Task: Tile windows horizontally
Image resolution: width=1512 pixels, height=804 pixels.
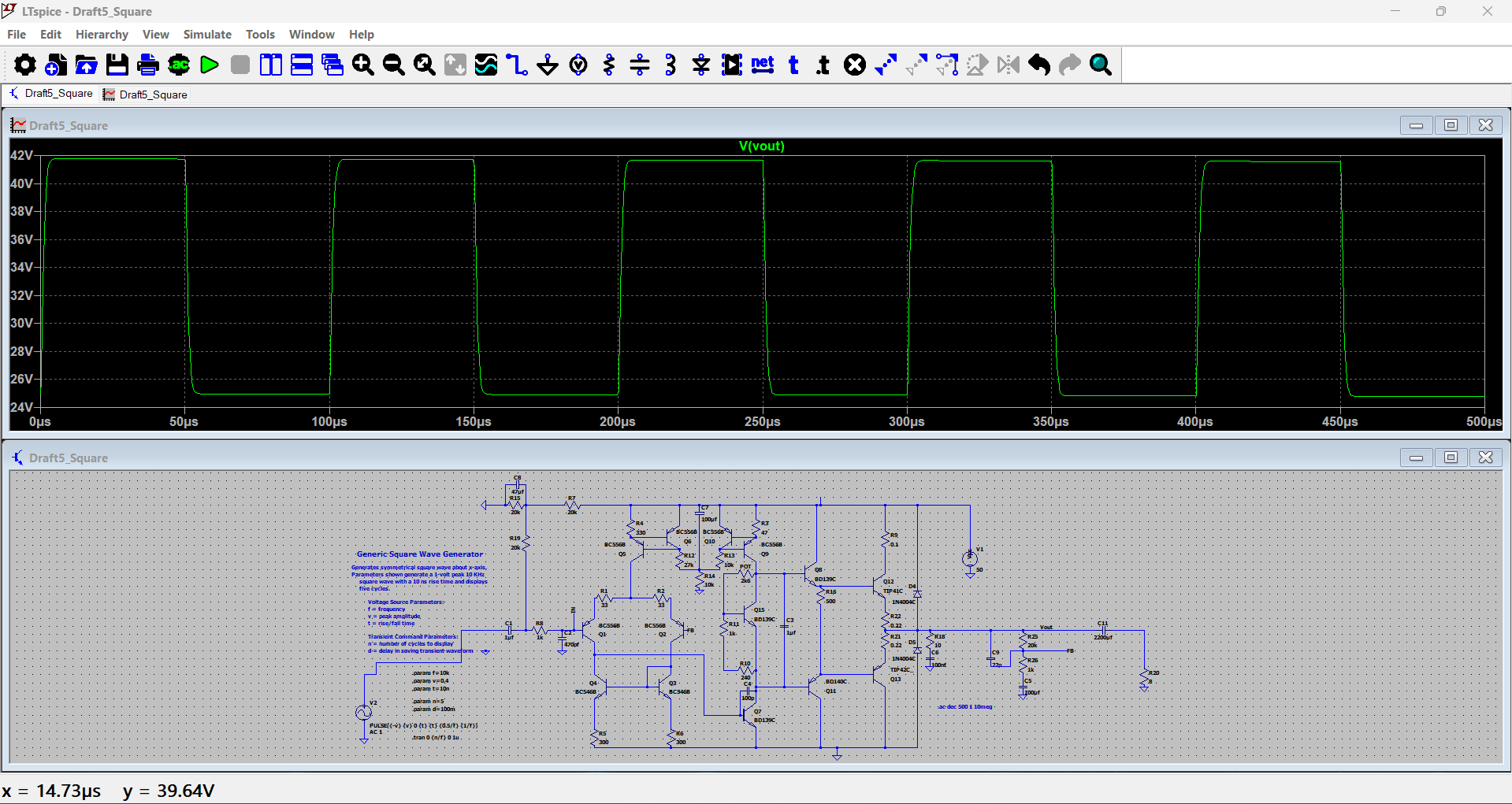Action: point(302,65)
